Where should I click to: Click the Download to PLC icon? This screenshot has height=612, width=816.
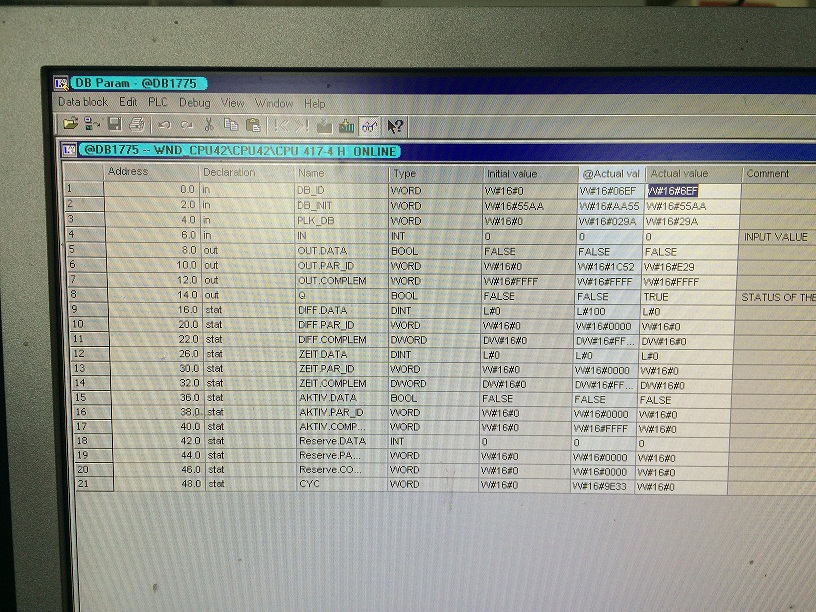point(325,126)
